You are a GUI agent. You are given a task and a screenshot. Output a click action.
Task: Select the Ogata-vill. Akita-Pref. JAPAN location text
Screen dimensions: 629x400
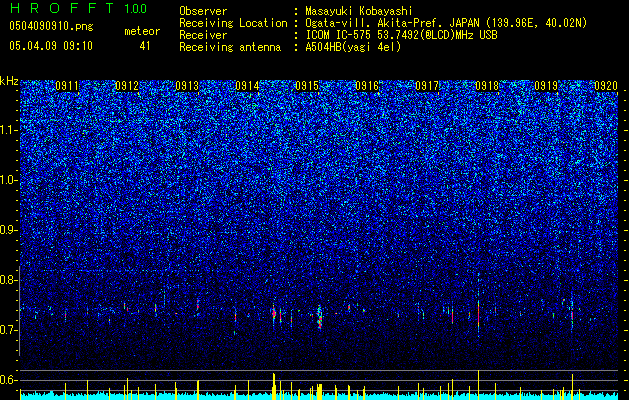coord(446,23)
